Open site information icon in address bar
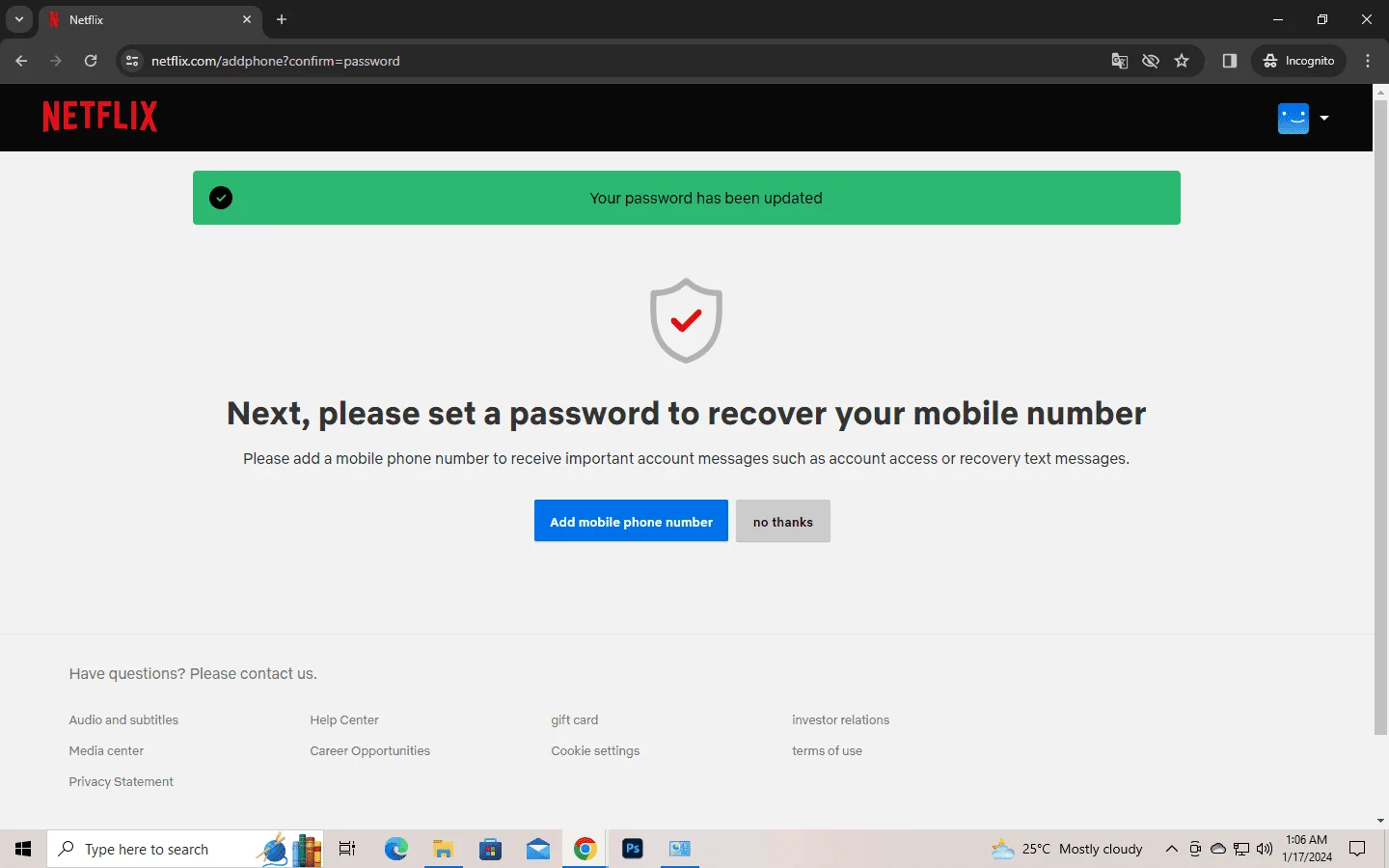This screenshot has height=868, width=1389. pos(132,61)
